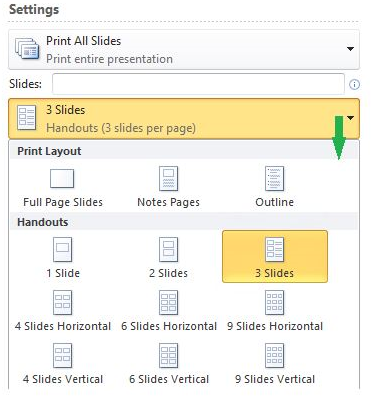Click the Print All Slides stacked-slides icon
371x408 pixels.
click(27, 49)
